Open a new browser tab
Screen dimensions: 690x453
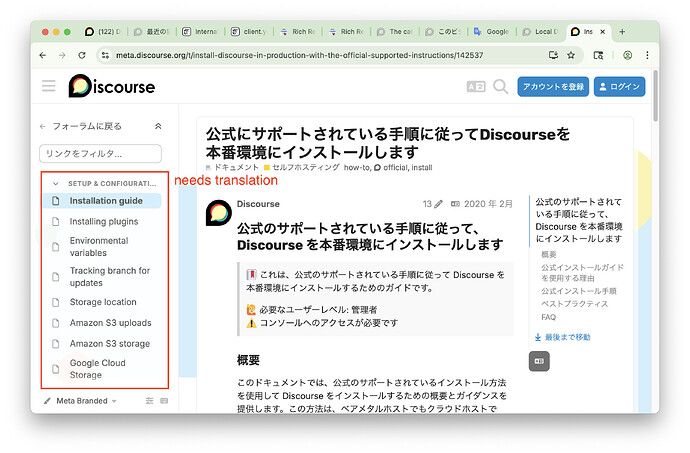click(x=622, y=32)
